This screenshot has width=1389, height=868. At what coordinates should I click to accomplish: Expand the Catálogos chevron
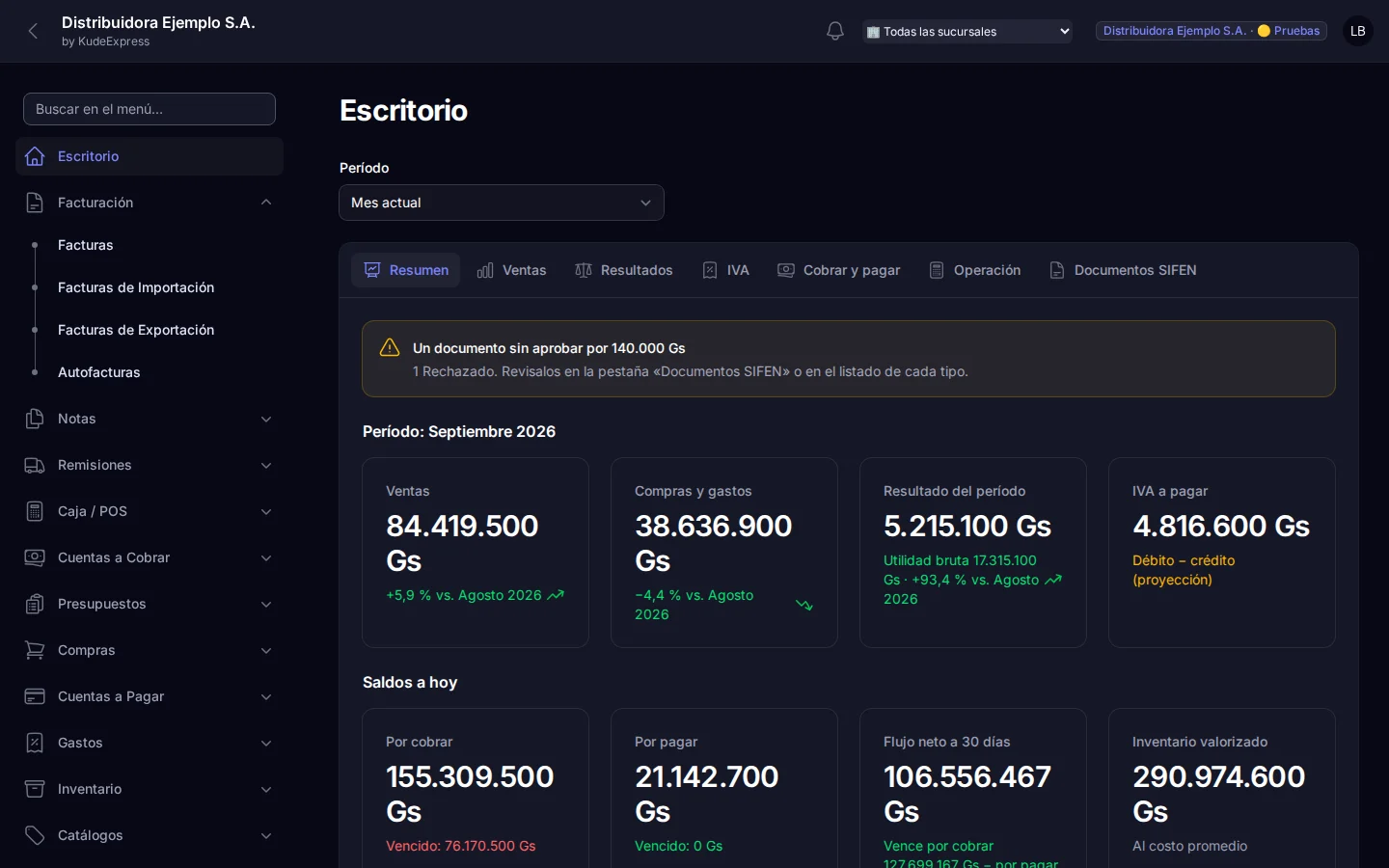pyautogui.click(x=266, y=835)
